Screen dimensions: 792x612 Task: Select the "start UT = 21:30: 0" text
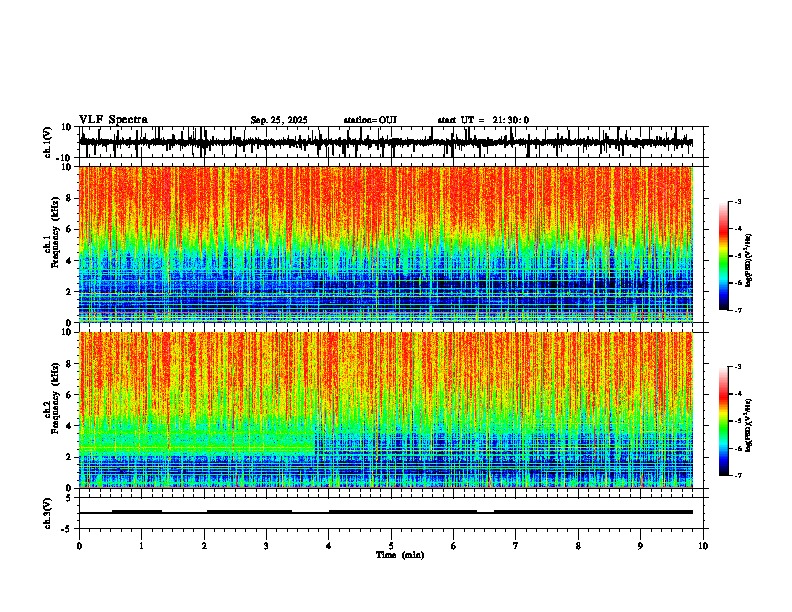point(483,120)
